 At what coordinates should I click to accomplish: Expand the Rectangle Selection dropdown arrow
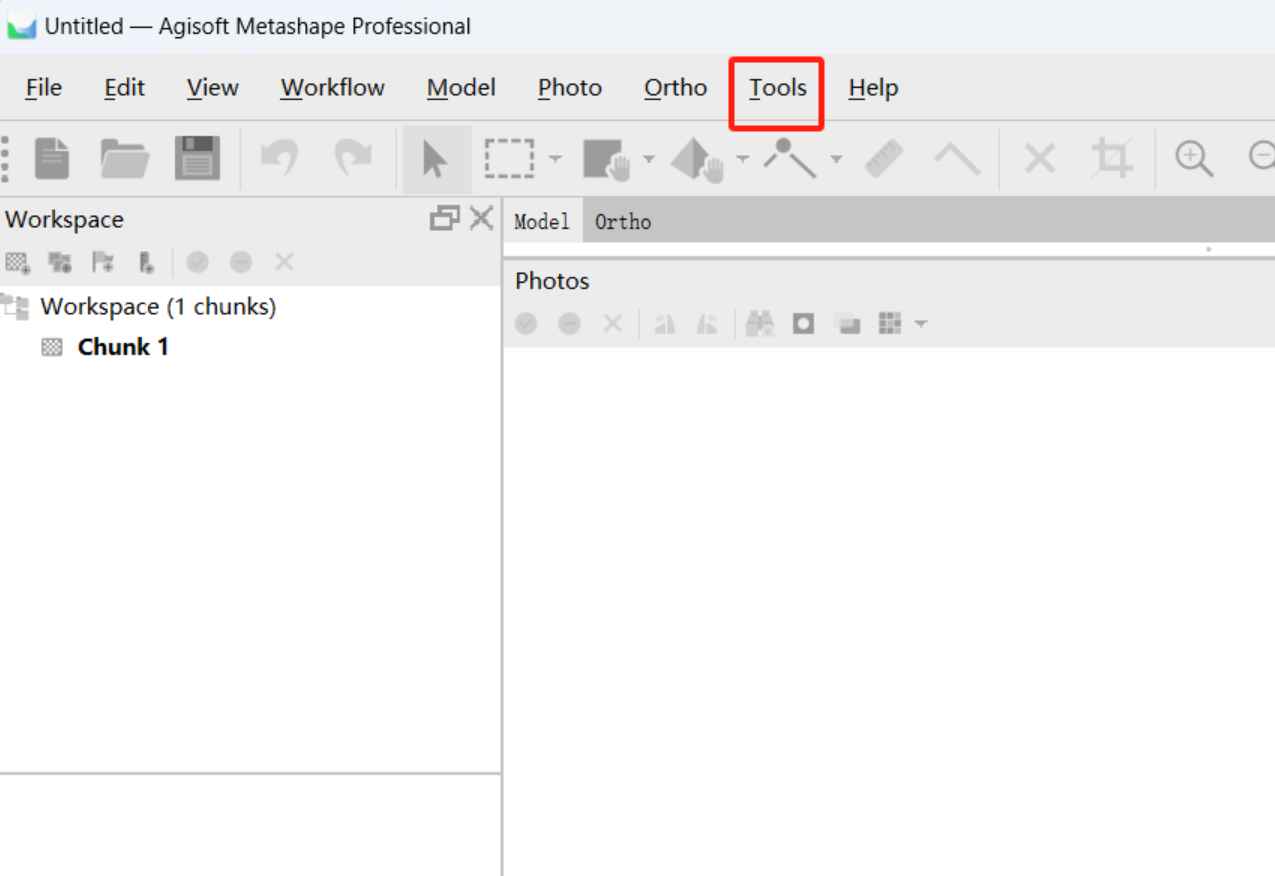pyautogui.click(x=556, y=159)
